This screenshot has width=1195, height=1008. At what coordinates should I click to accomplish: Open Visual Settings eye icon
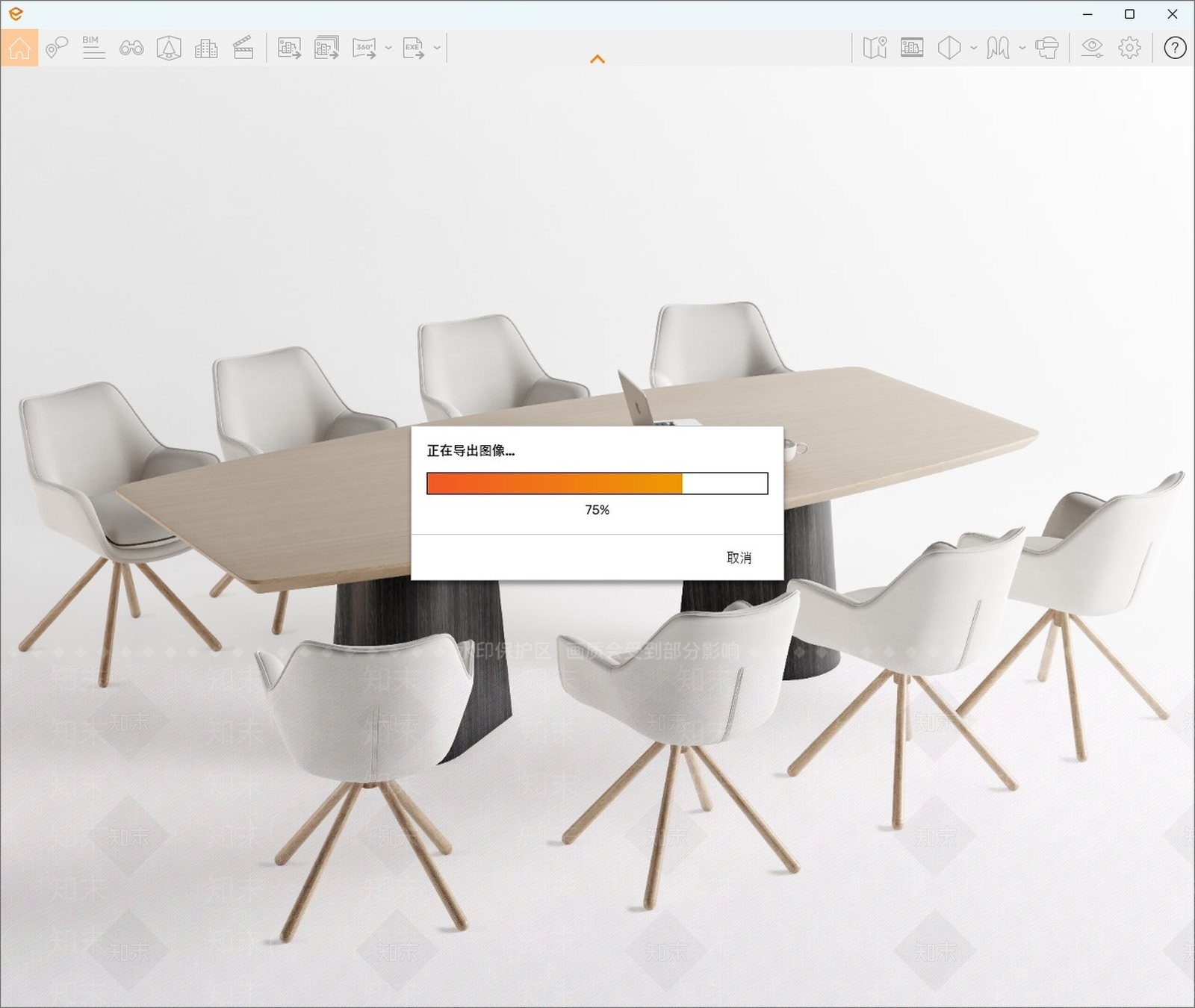click(x=1092, y=48)
